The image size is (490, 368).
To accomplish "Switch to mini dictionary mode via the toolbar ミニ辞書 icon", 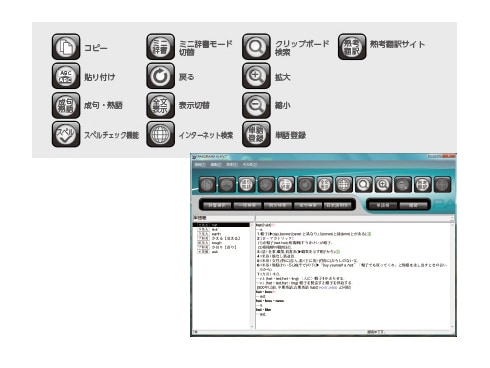I will tap(286, 184).
